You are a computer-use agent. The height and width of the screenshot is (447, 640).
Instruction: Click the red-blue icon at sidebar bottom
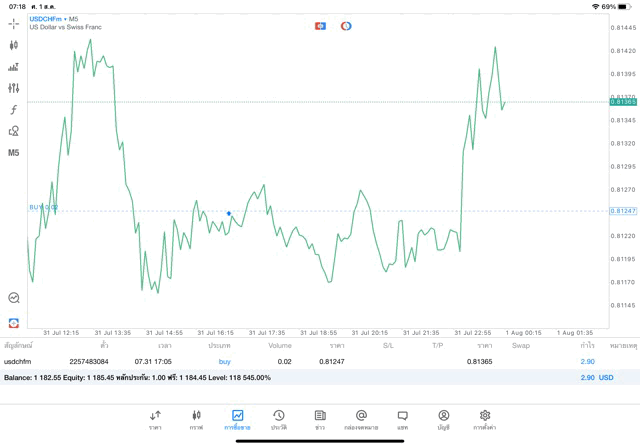14,322
